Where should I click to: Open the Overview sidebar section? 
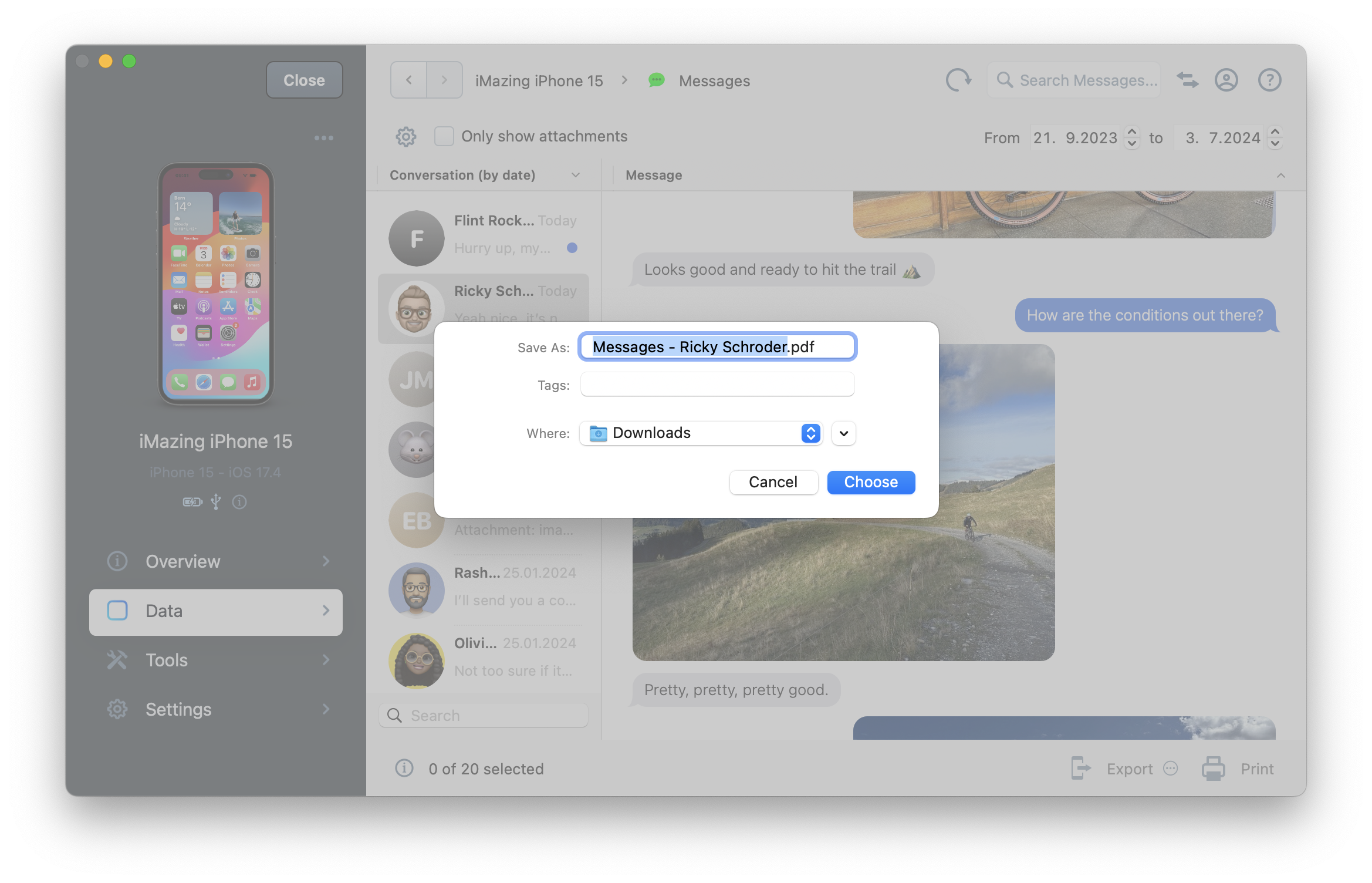[x=215, y=561]
